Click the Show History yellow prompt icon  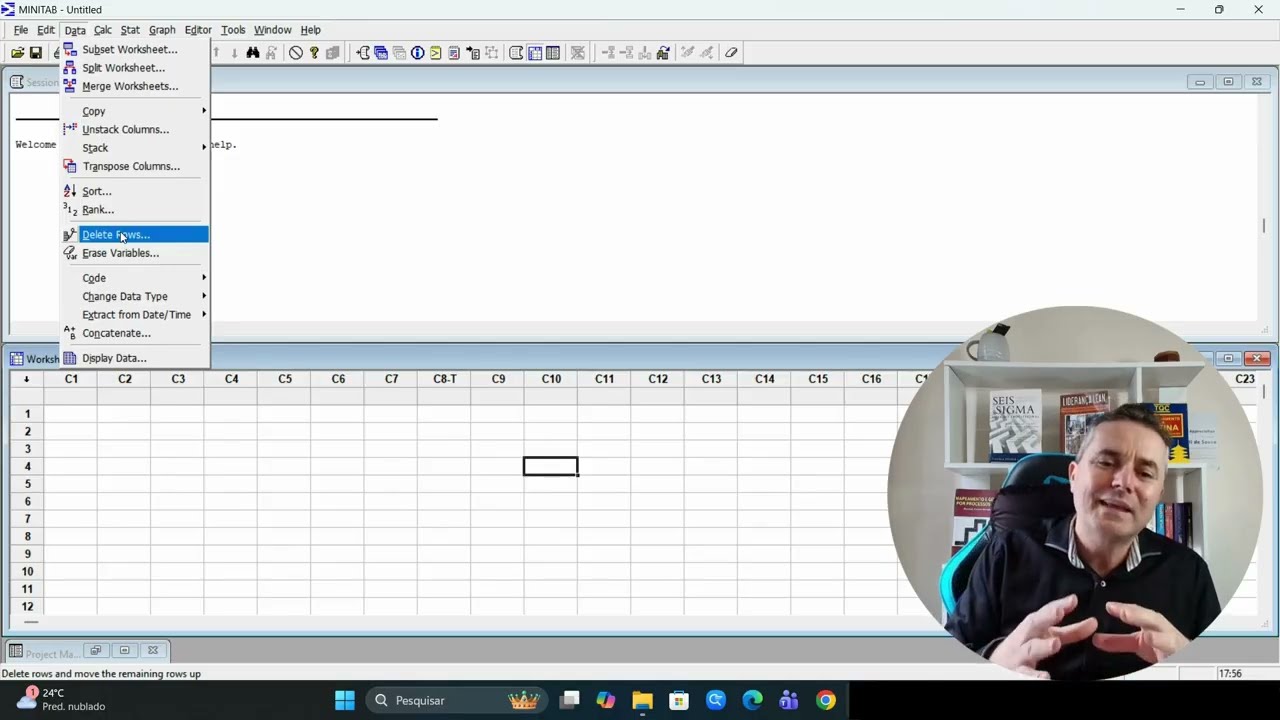click(x=435, y=53)
